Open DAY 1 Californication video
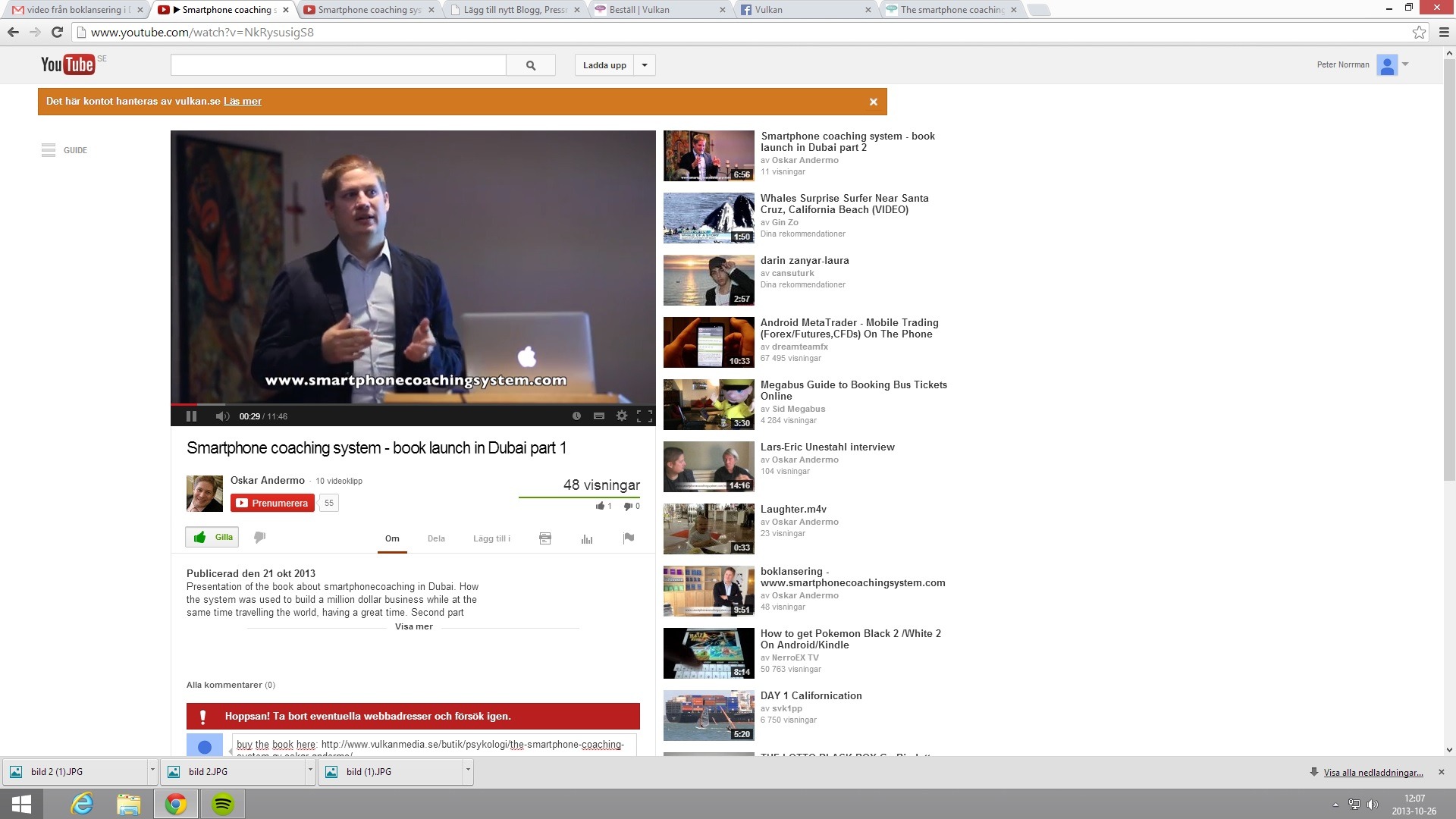 pyautogui.click(x=811, y=695)
